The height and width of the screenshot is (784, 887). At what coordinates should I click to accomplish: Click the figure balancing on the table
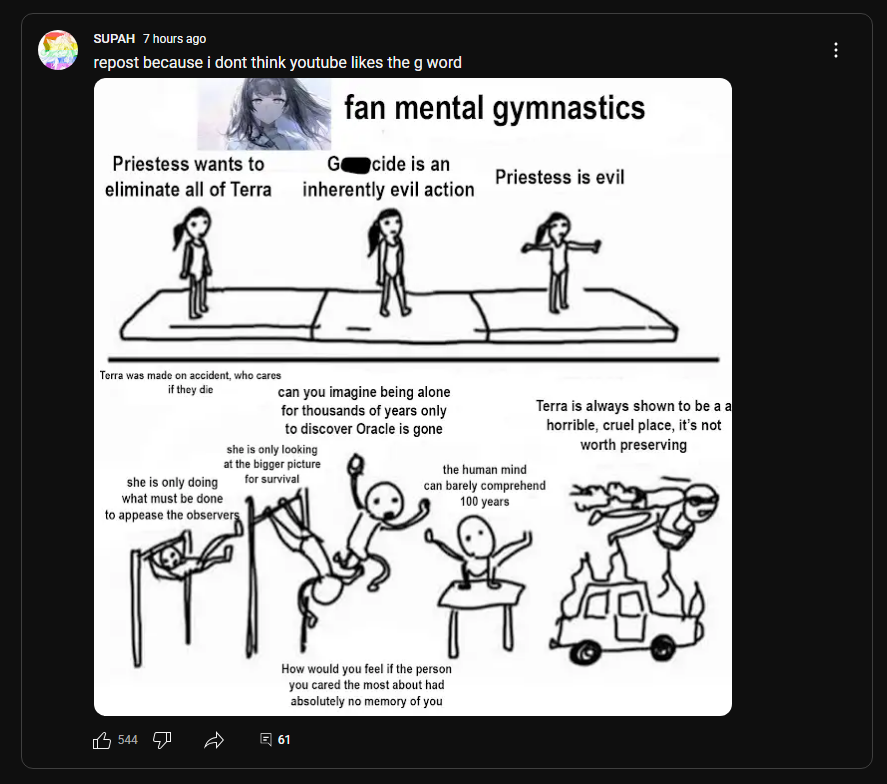pyautogui.click(x=478, y=585)
